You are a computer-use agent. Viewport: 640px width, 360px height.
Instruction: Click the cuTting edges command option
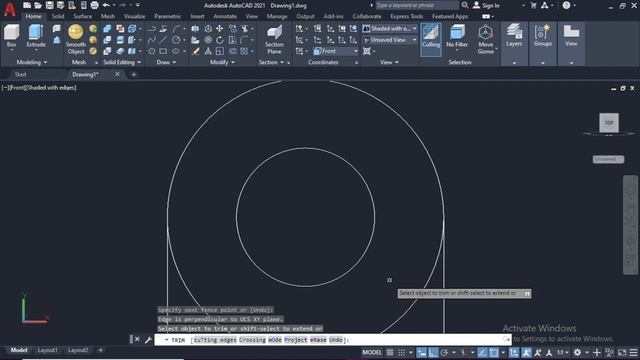coord(215,340)
